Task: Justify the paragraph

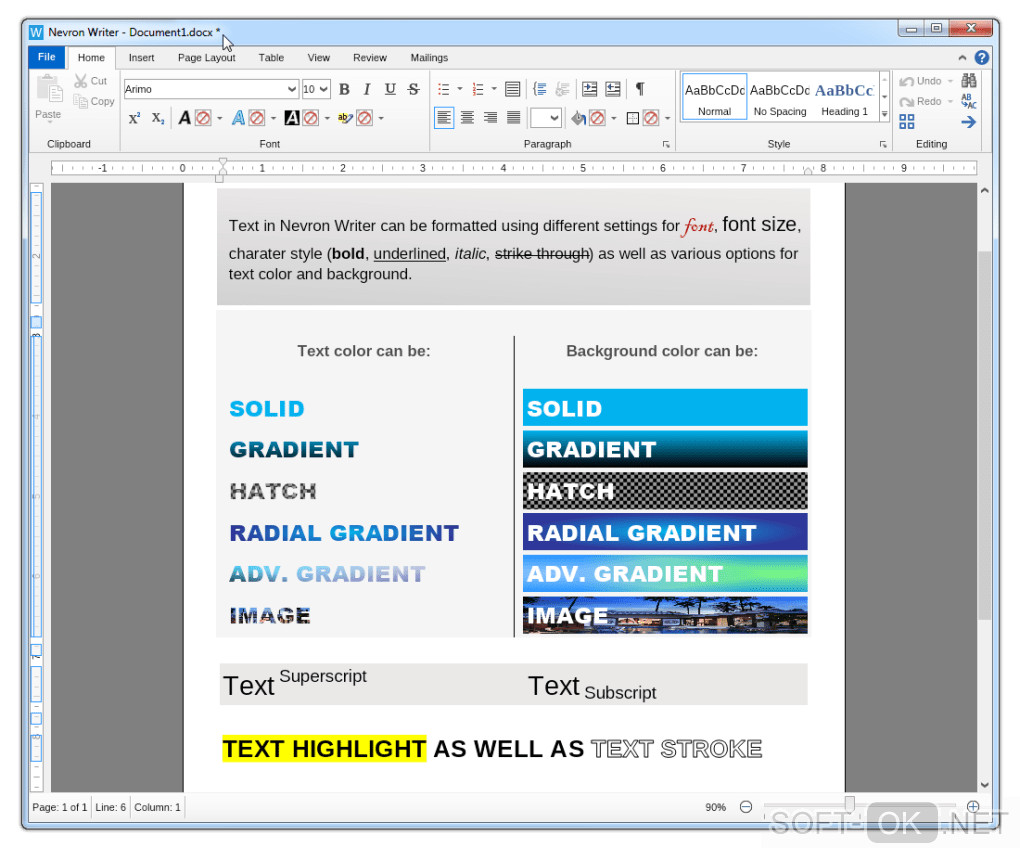Action: click(x=513, y=118)
